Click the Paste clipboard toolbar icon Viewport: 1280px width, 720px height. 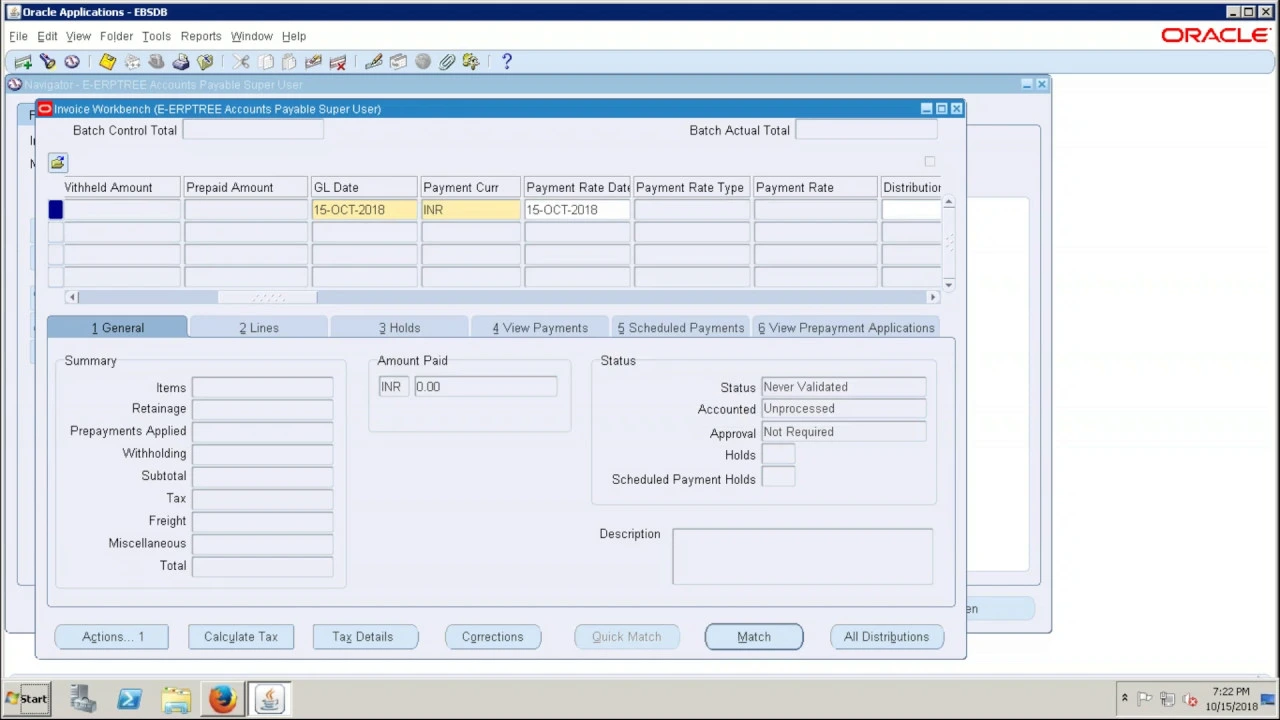[x=289, y=62]
